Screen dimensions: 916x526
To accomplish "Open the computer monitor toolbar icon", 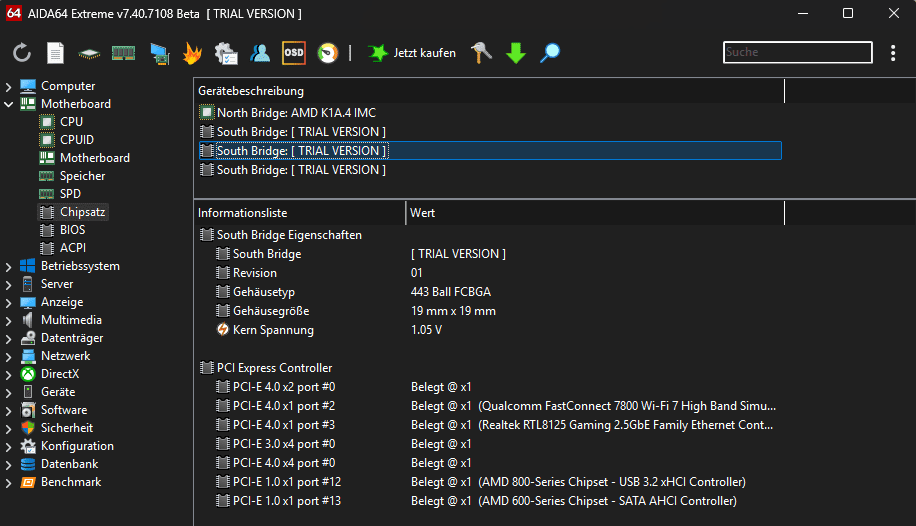I will point(159,54).
